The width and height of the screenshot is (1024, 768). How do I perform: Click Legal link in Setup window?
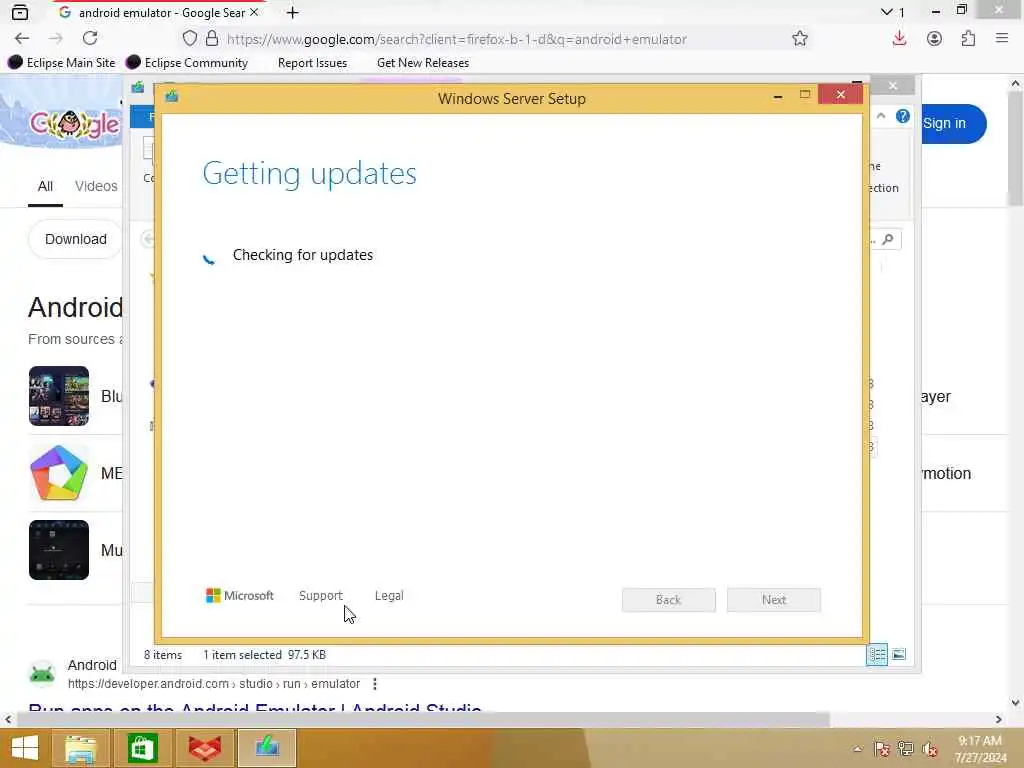(389, 596)
